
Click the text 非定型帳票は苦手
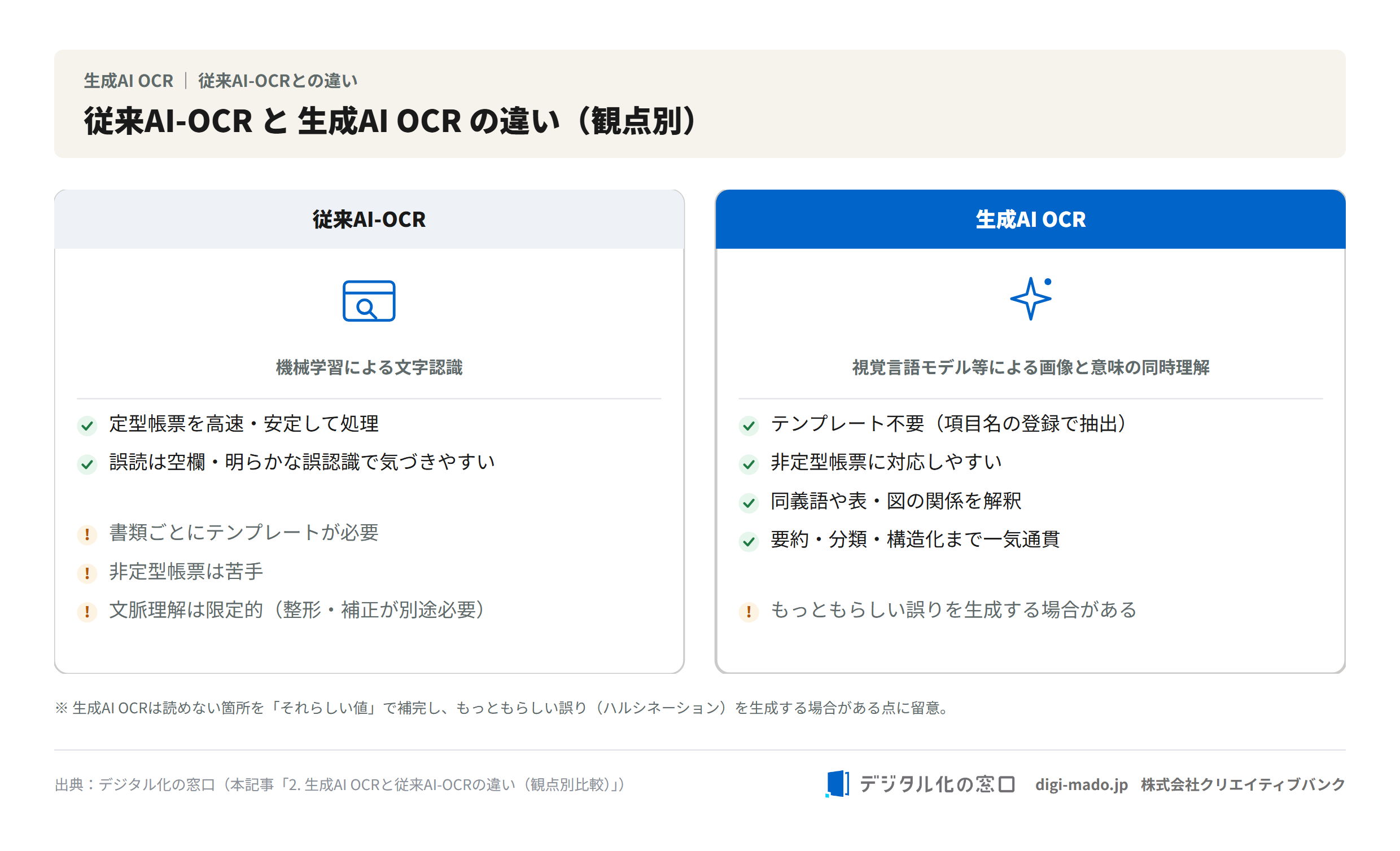pyautogui.click(x=186, y=572)
